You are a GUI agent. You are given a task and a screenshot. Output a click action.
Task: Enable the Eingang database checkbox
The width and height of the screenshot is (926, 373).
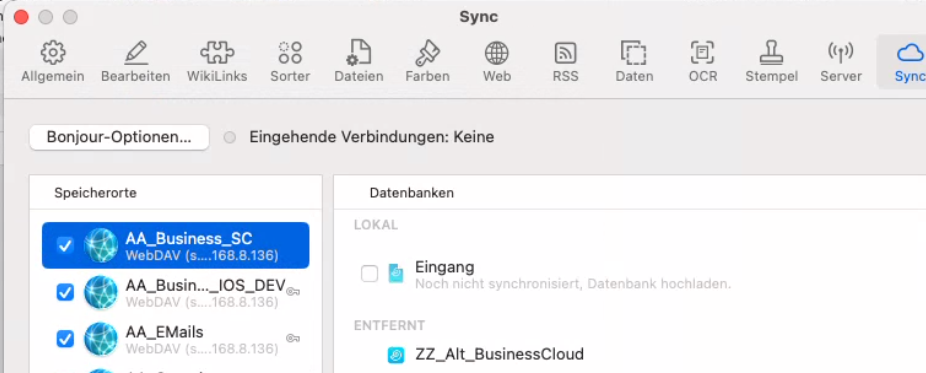[x=370, y=274]
